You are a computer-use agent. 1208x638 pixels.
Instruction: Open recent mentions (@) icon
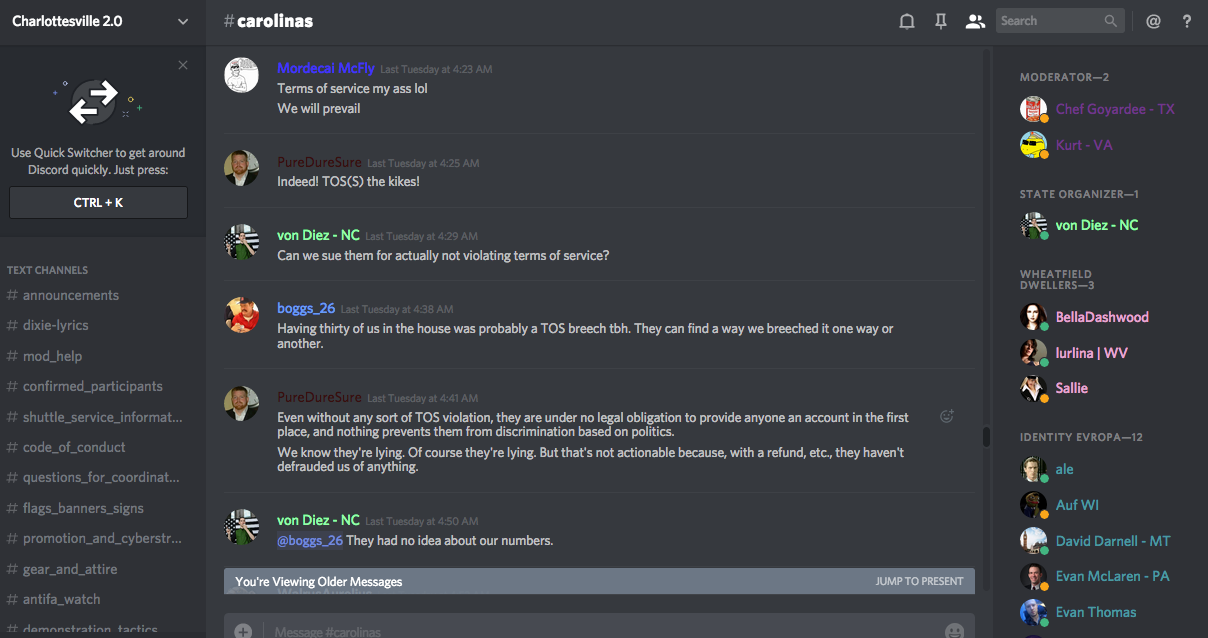pos(1153,21)
